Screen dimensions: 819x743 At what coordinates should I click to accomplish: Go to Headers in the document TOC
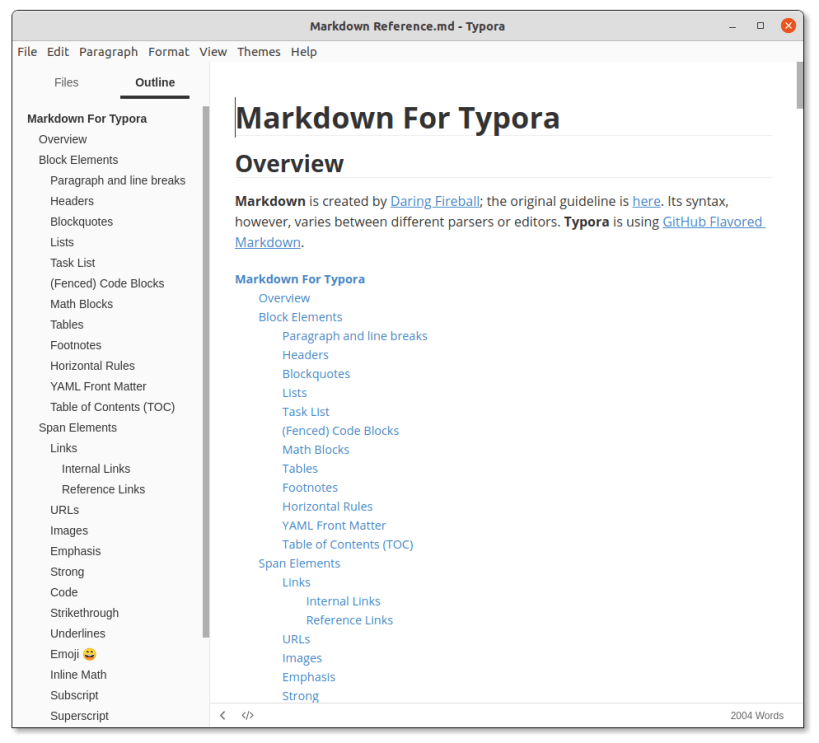(x=306, y=355)
